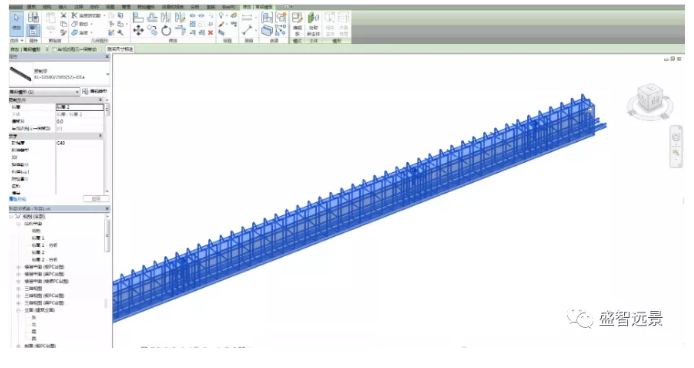The height and width of the screenshot is (368, 694).
Task: Open the Type Selector dropdown
Action: 108,74
